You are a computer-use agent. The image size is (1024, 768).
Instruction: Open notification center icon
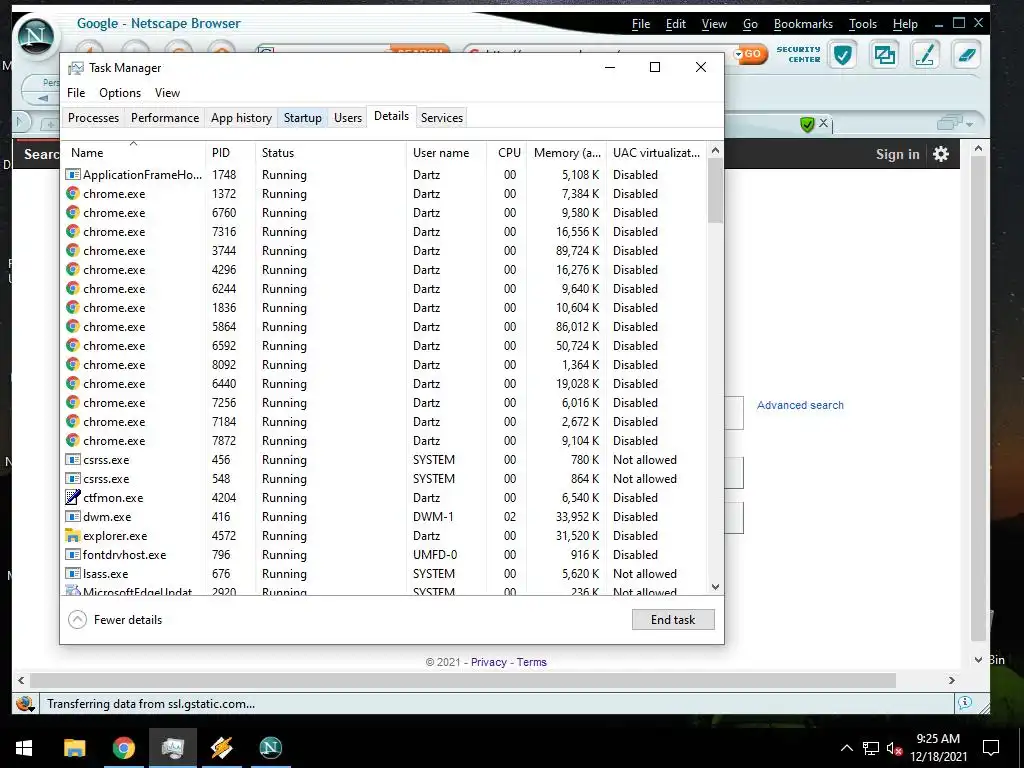tap(991, 748)
